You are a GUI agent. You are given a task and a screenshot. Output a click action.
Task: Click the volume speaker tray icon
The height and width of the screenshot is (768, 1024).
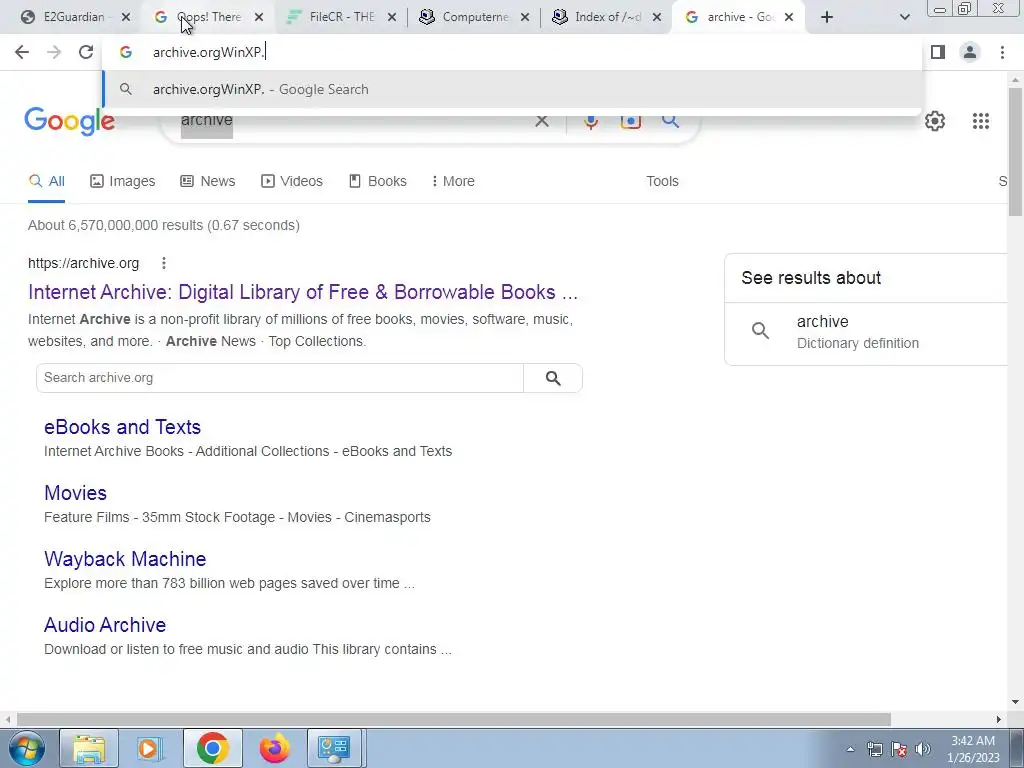pyautogui.click(x=922, y=749)
